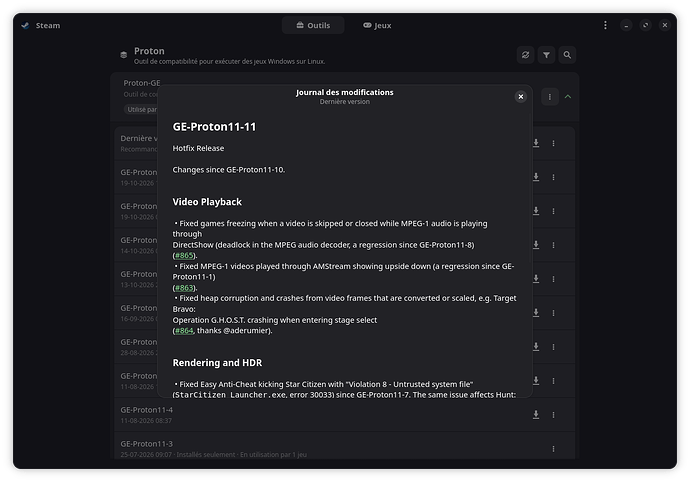Click the 'Dernière version' dialog subtitle

[x=345, y=102]
